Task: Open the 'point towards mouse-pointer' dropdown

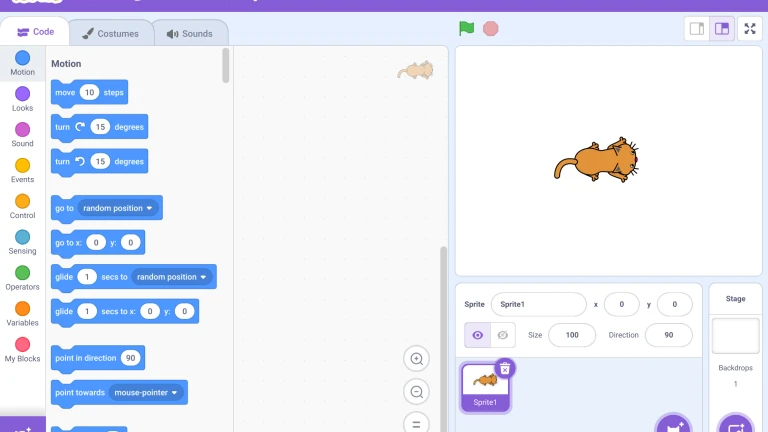Action: 146,392
